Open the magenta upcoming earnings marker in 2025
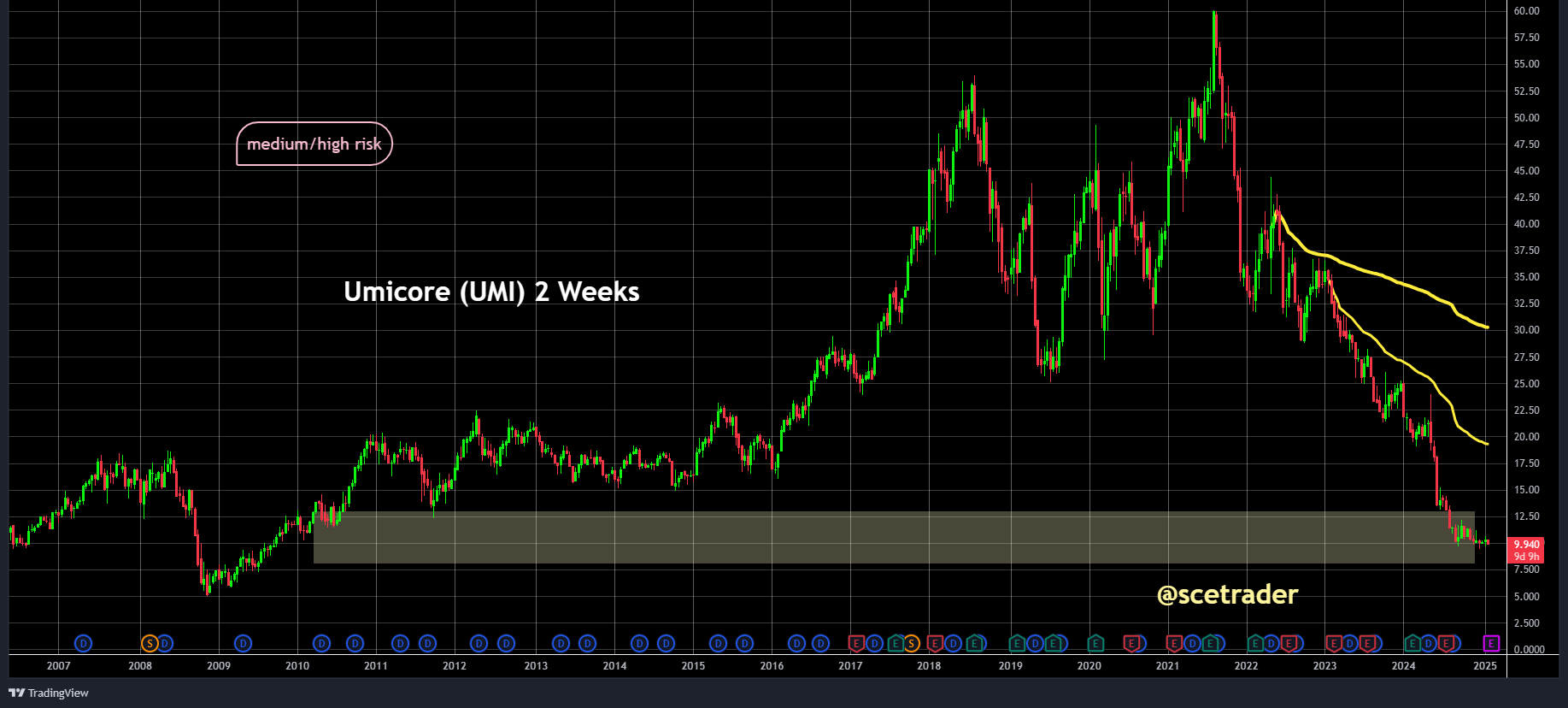 (1491, 643)
